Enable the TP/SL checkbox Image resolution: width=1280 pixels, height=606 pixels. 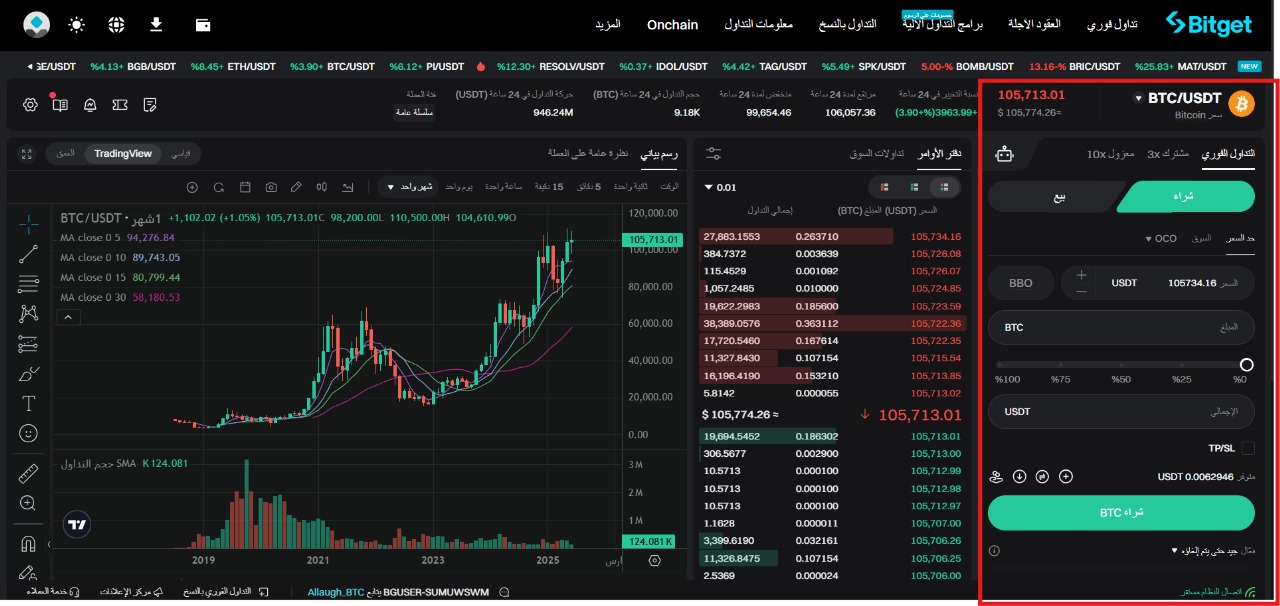click(x=1248, y=448)
